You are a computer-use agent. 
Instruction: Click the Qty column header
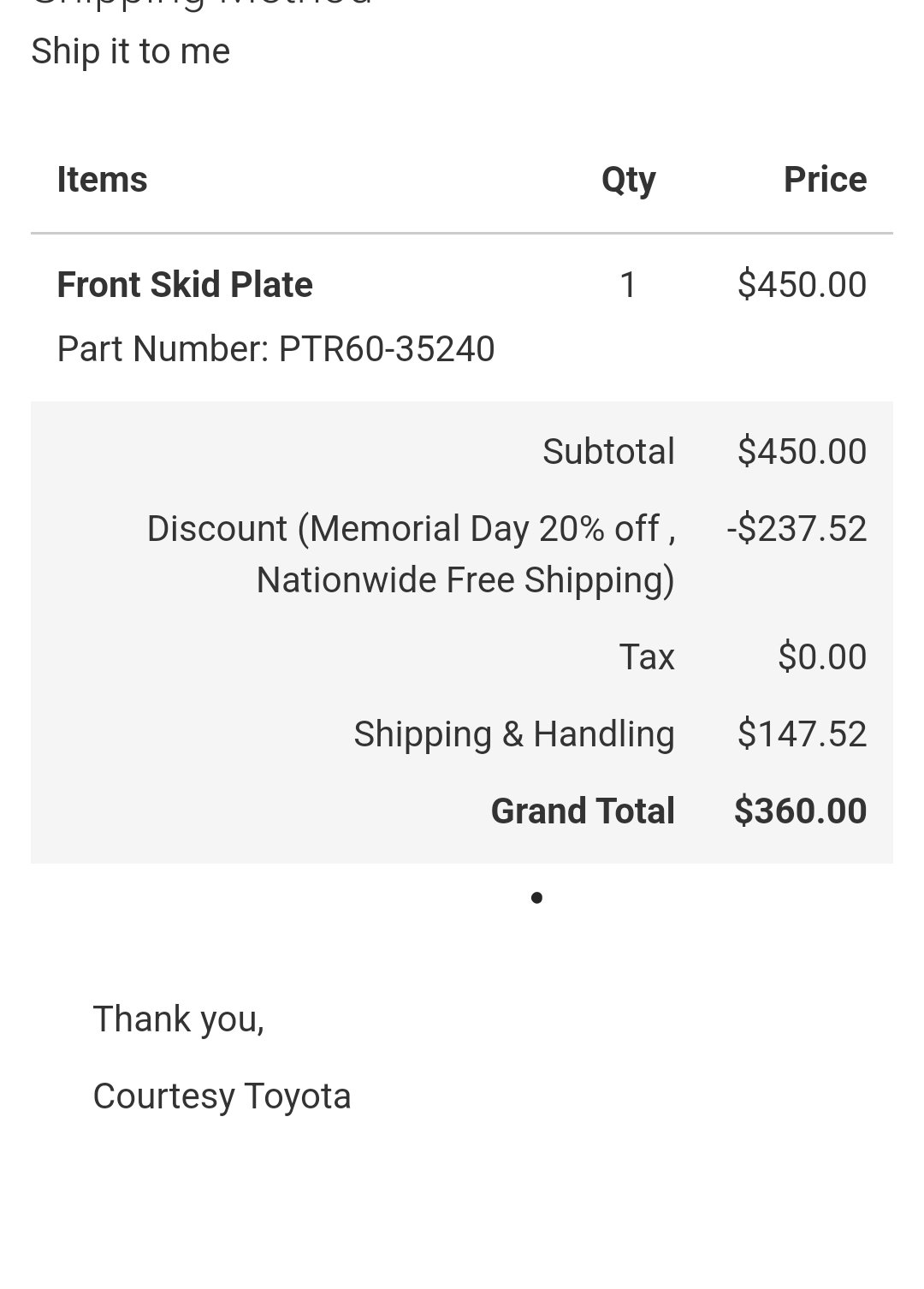tap(629, 181)
